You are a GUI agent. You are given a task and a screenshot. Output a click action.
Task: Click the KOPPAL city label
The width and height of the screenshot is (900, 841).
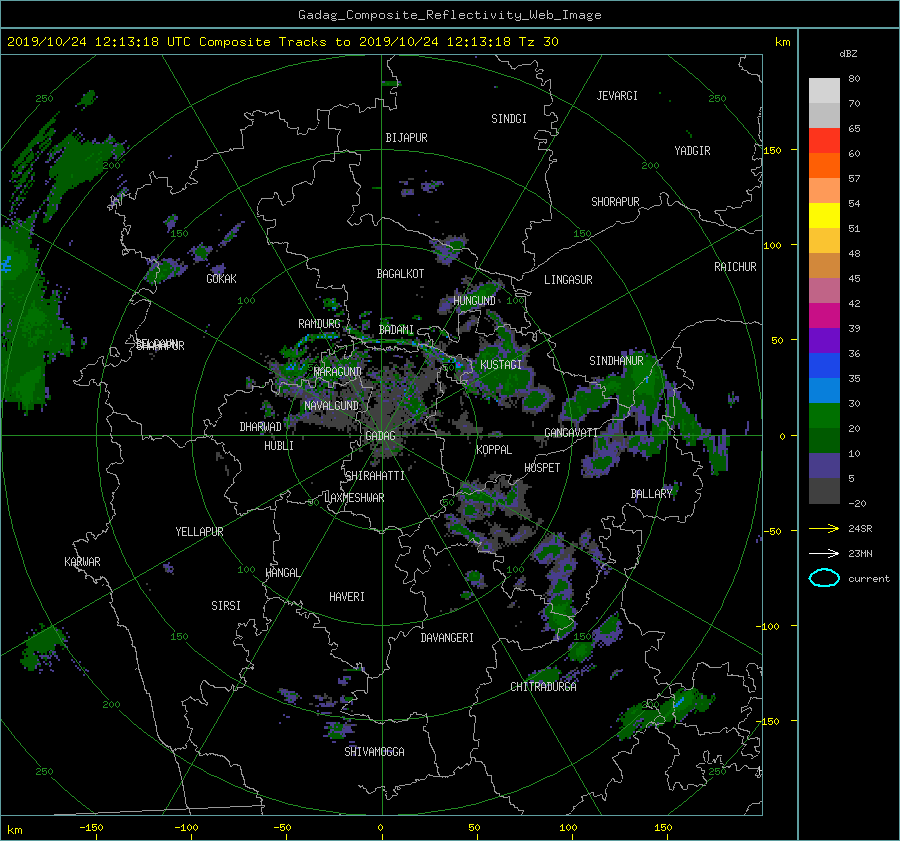(x=494, y=450)
